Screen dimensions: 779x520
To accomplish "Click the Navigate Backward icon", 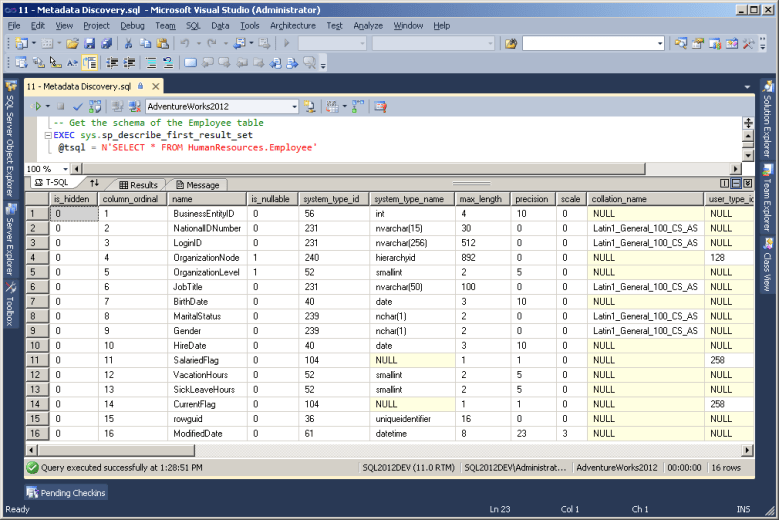I will 240,44.
